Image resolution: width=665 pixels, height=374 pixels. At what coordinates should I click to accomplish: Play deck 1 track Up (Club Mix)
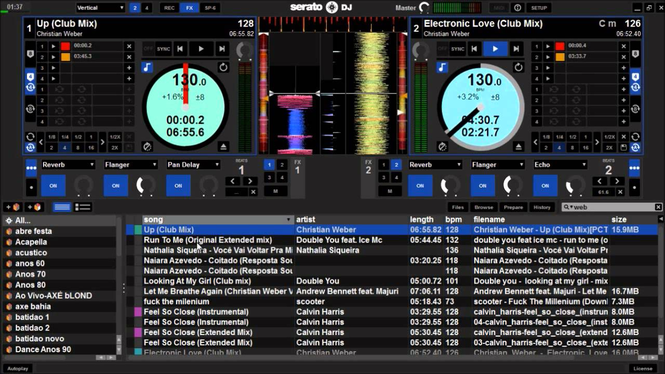pos(201,49)
